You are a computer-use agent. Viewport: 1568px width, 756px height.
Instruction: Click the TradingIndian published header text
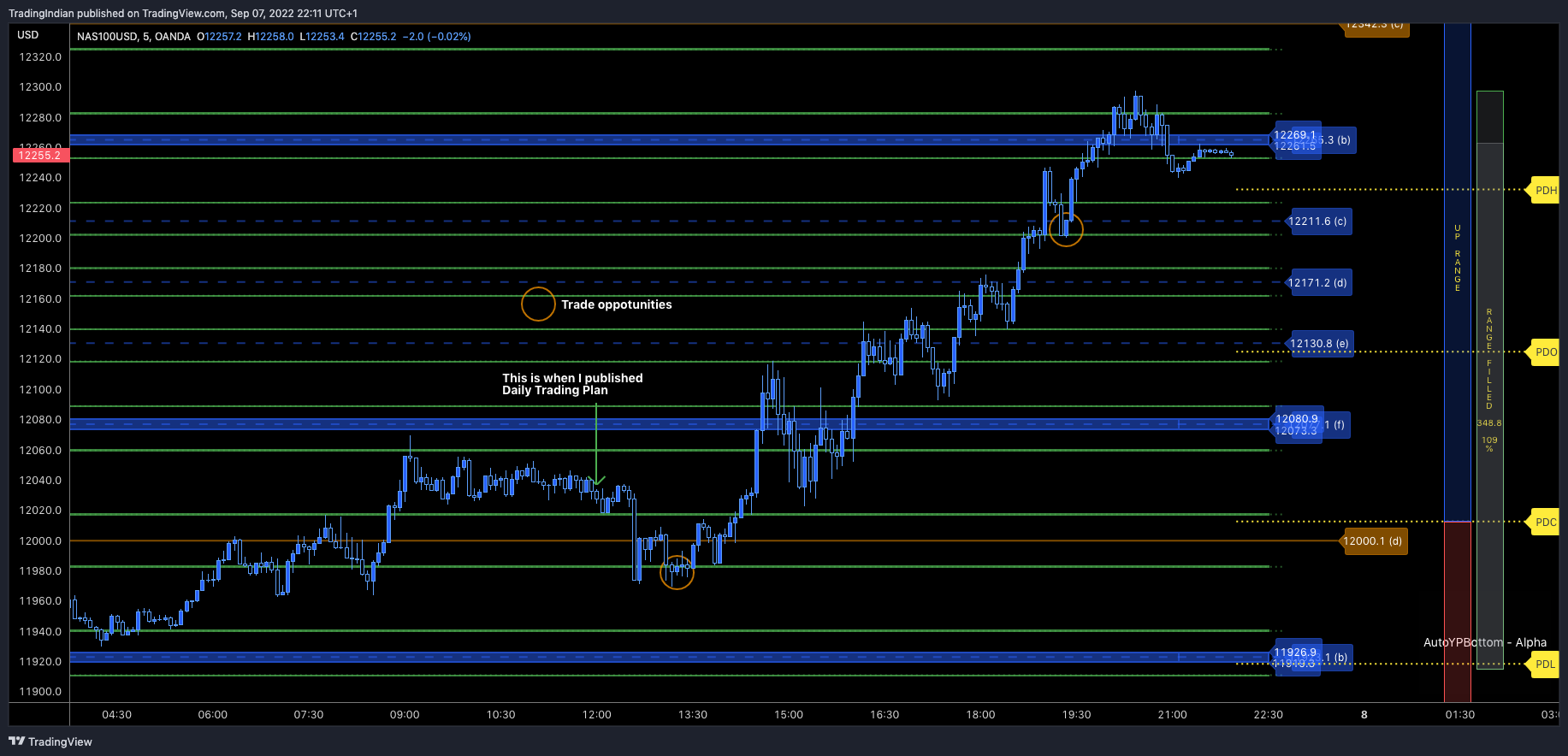coord(183,13)
